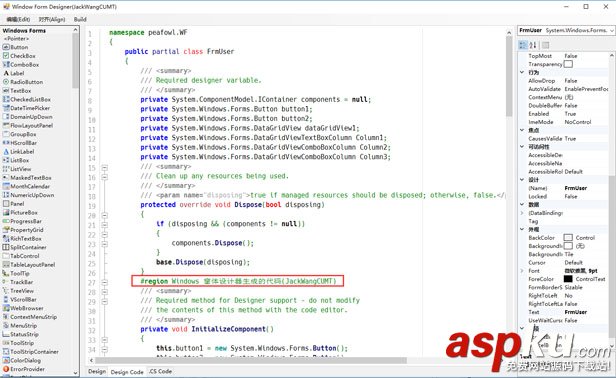Select the MaskedTextBox control icon

tap(6, 178)
